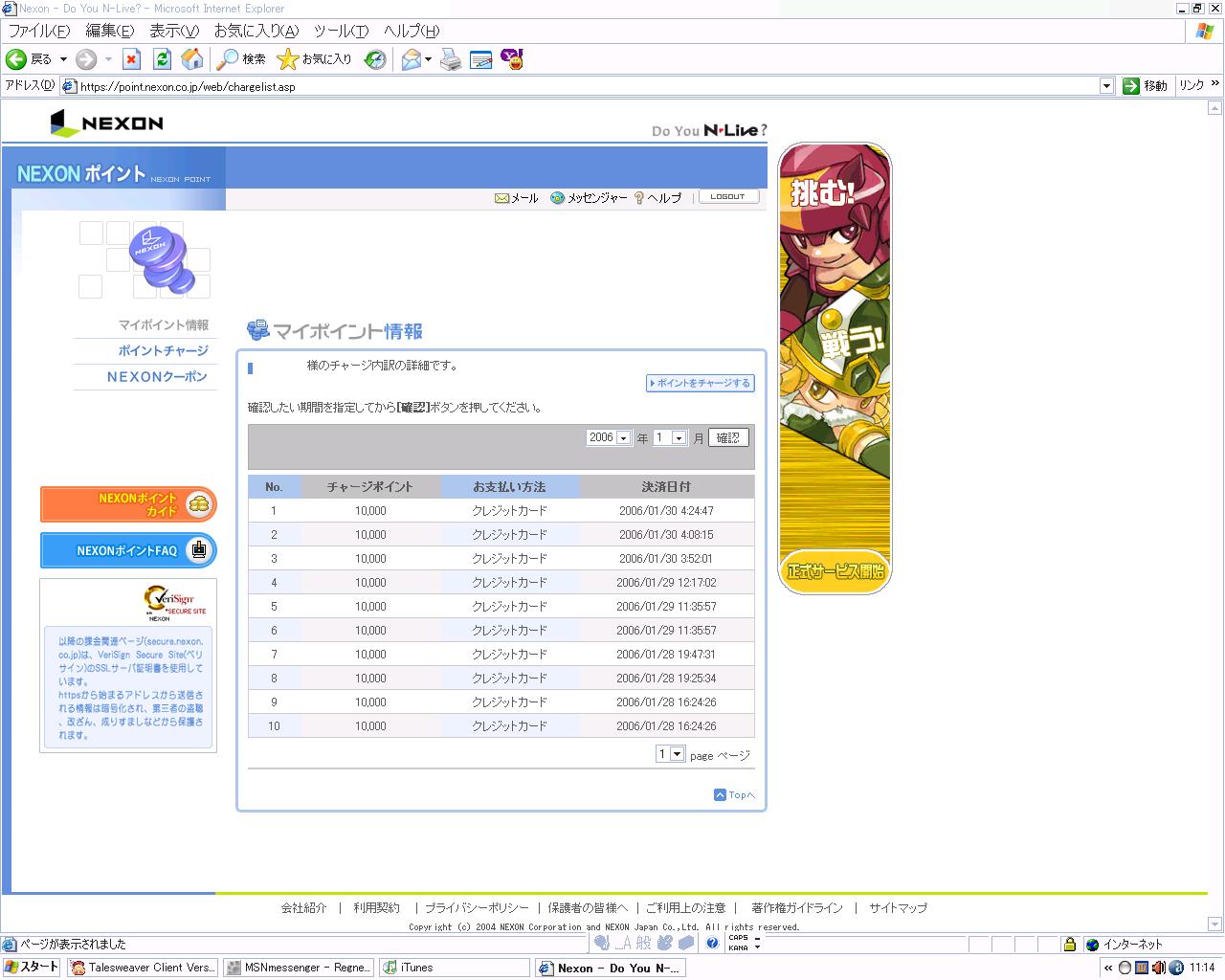This screenshot has width=1225, height=980.
Task: Click the date 2006/01/30 4:24:47
Action: click(x=666, y=511)
